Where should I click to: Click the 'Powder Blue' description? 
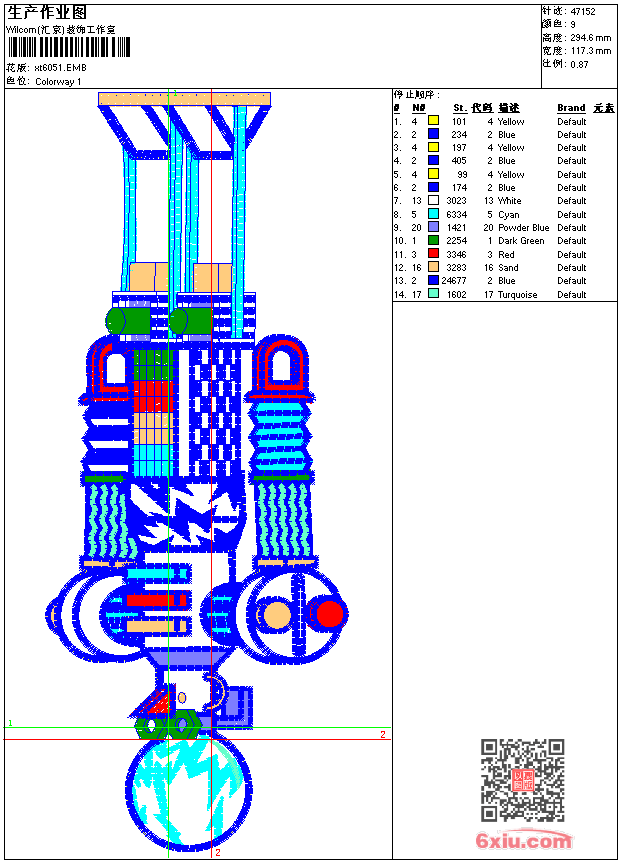point(523,228)
